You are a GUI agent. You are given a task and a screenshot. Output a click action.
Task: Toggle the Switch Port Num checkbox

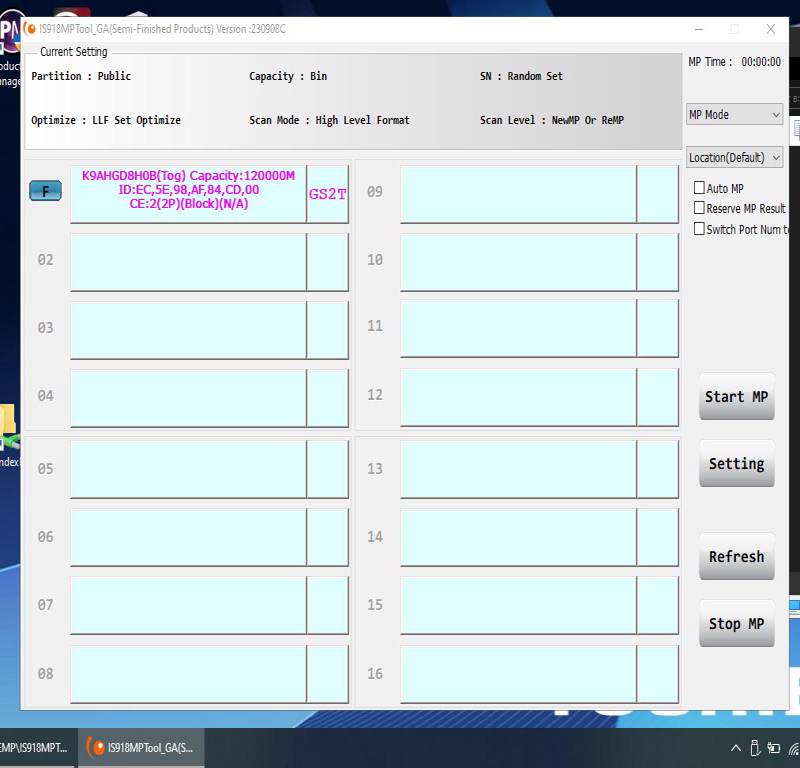(x=700, y=229)
